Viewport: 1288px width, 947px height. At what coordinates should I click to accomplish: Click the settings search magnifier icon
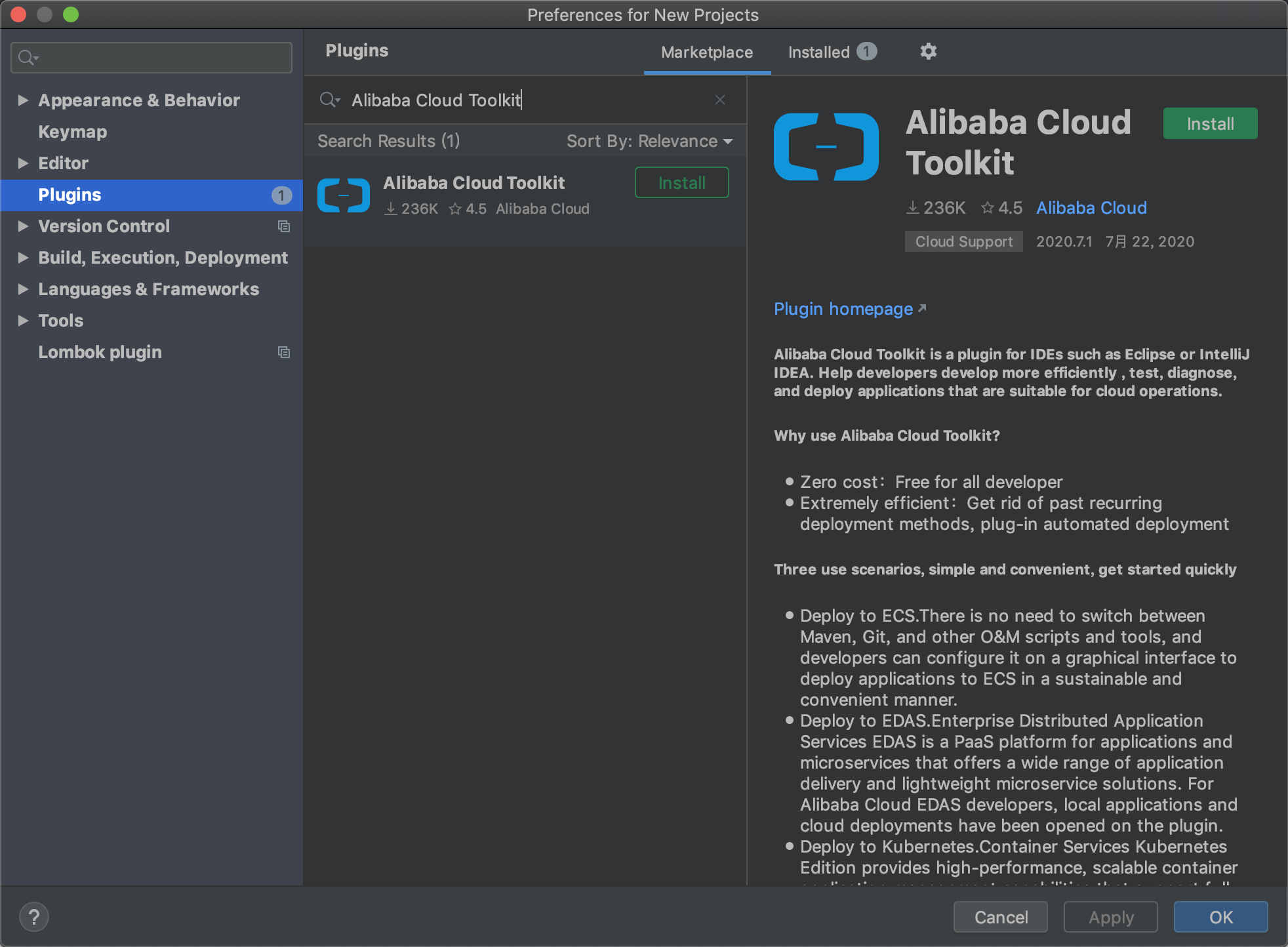(x=28, y=58)
